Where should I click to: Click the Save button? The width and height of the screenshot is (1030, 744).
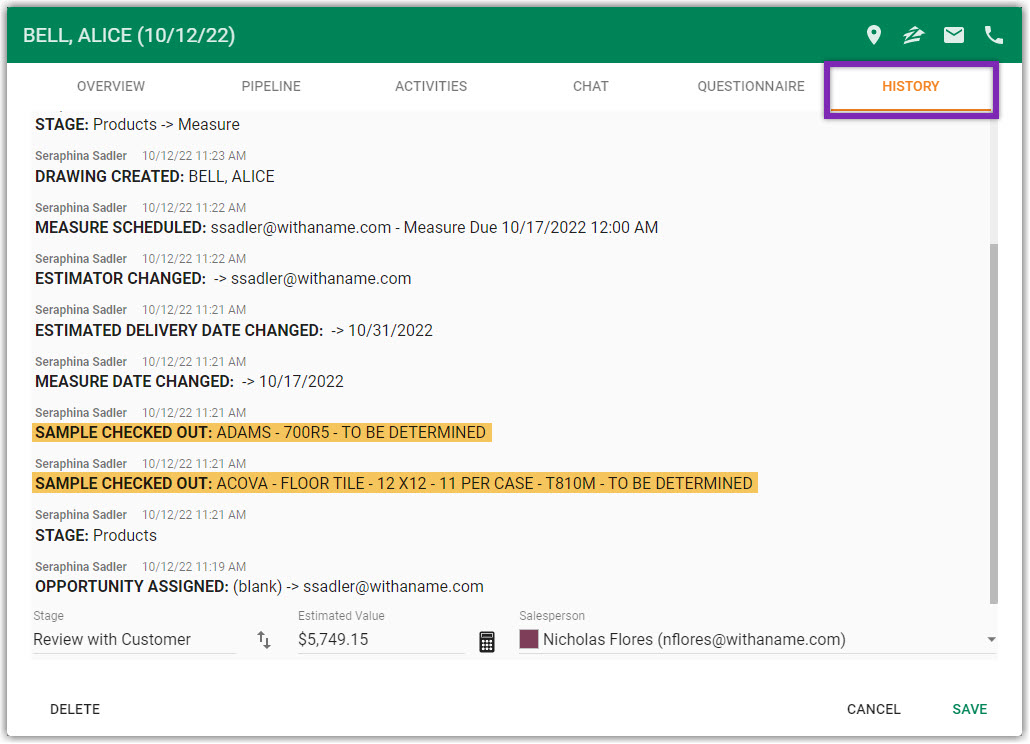pos(969,710)
